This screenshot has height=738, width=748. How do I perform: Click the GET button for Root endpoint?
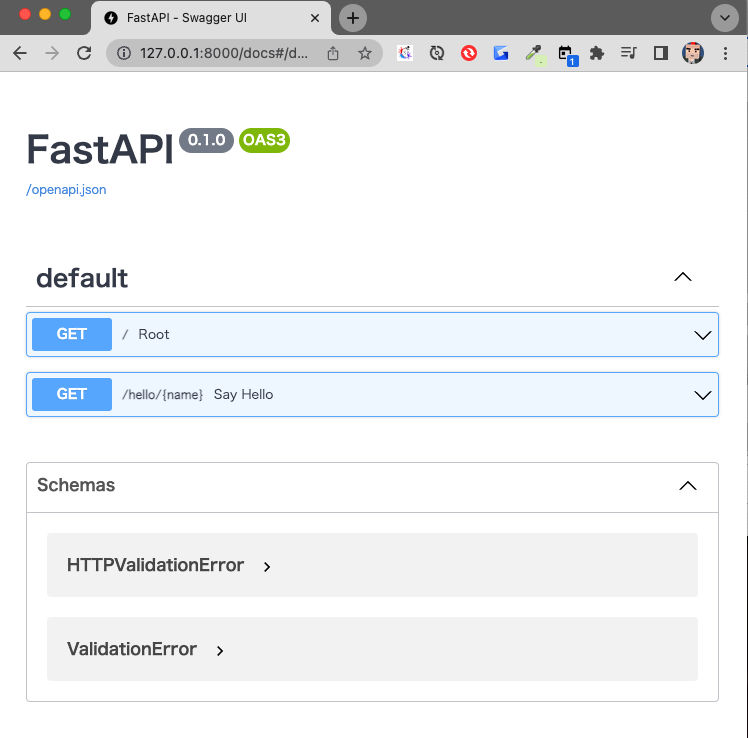point(72,334)
